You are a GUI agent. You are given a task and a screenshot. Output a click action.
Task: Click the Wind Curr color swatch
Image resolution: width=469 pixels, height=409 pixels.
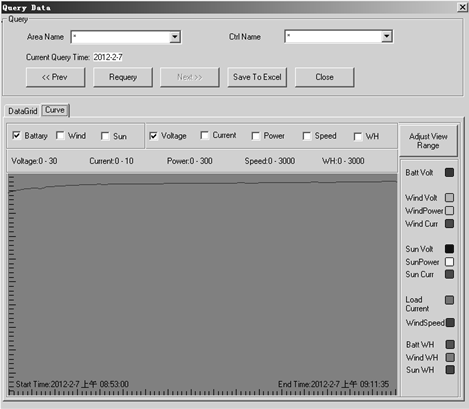449,223
